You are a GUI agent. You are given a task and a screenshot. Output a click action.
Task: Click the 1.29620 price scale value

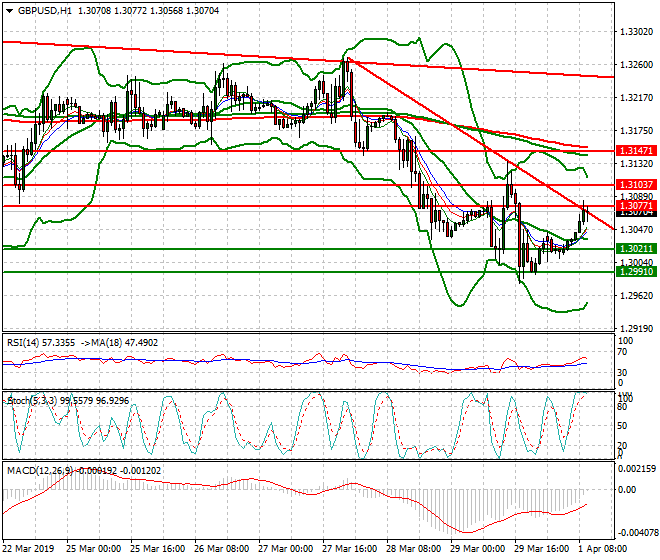click(x=636, y=296)
